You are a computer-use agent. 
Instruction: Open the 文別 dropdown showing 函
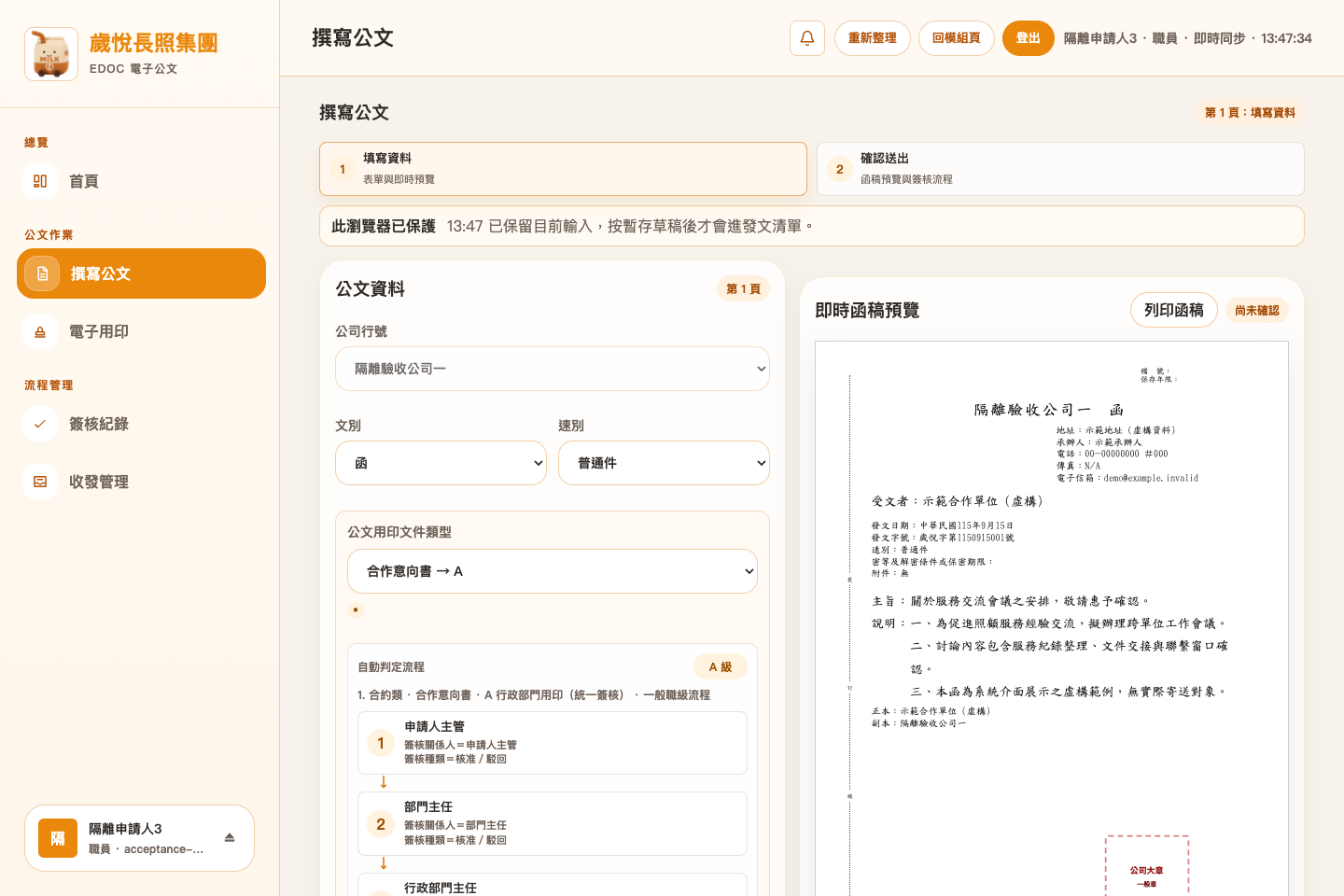coord(441,463)
